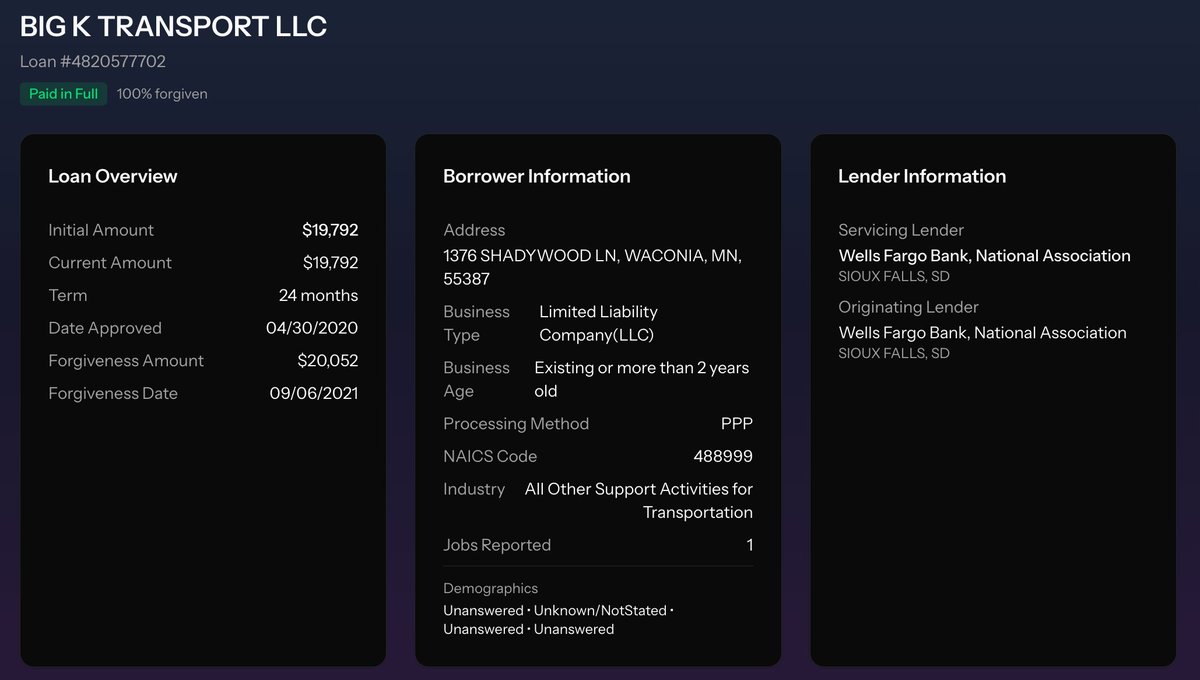
Task: Select the Initial Amount value $19,792
Action: pos(330,230)
